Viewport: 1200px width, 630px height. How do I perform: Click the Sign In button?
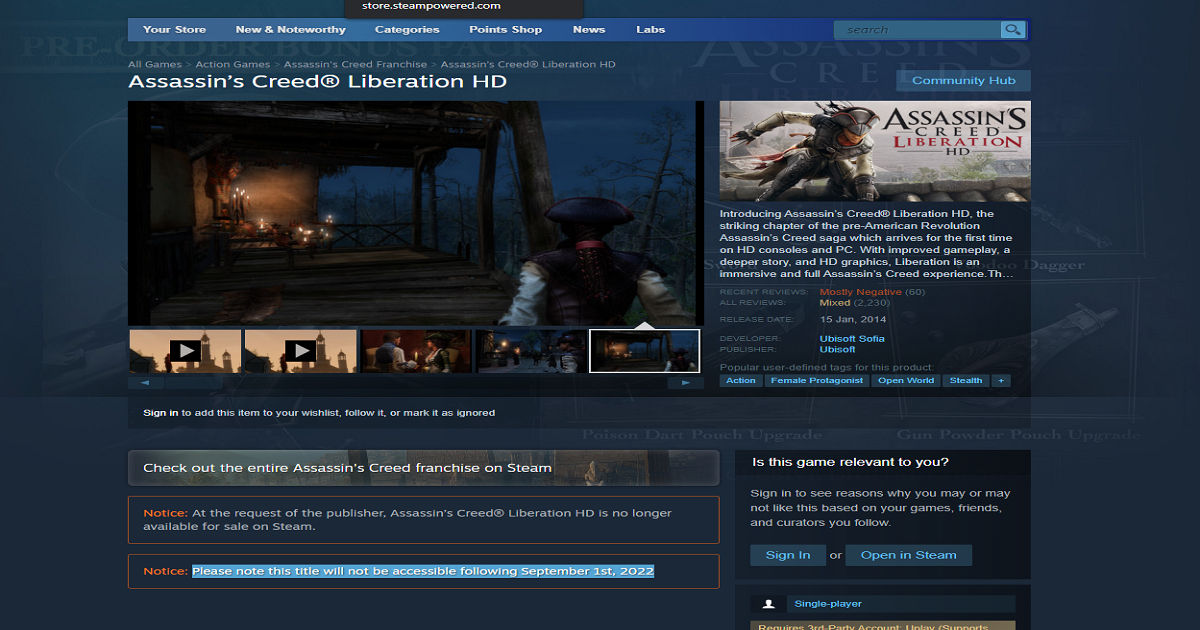coord(788,555)
